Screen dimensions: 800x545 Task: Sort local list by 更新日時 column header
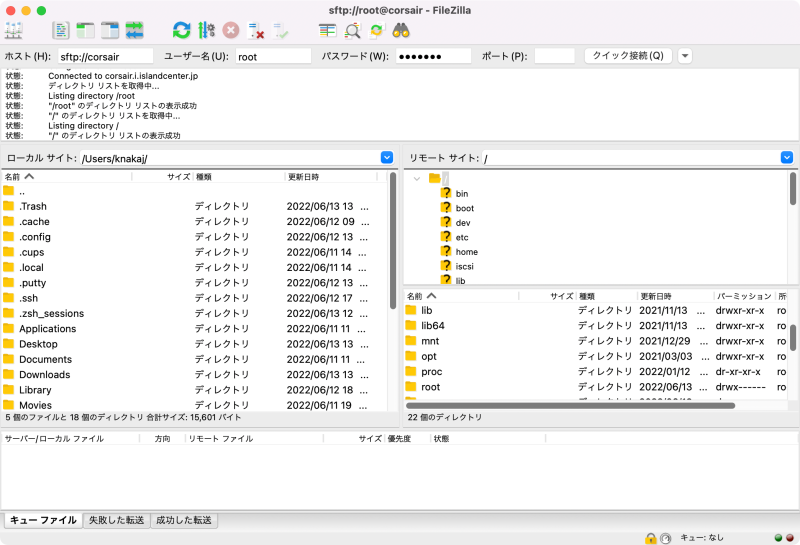[330, 177]
